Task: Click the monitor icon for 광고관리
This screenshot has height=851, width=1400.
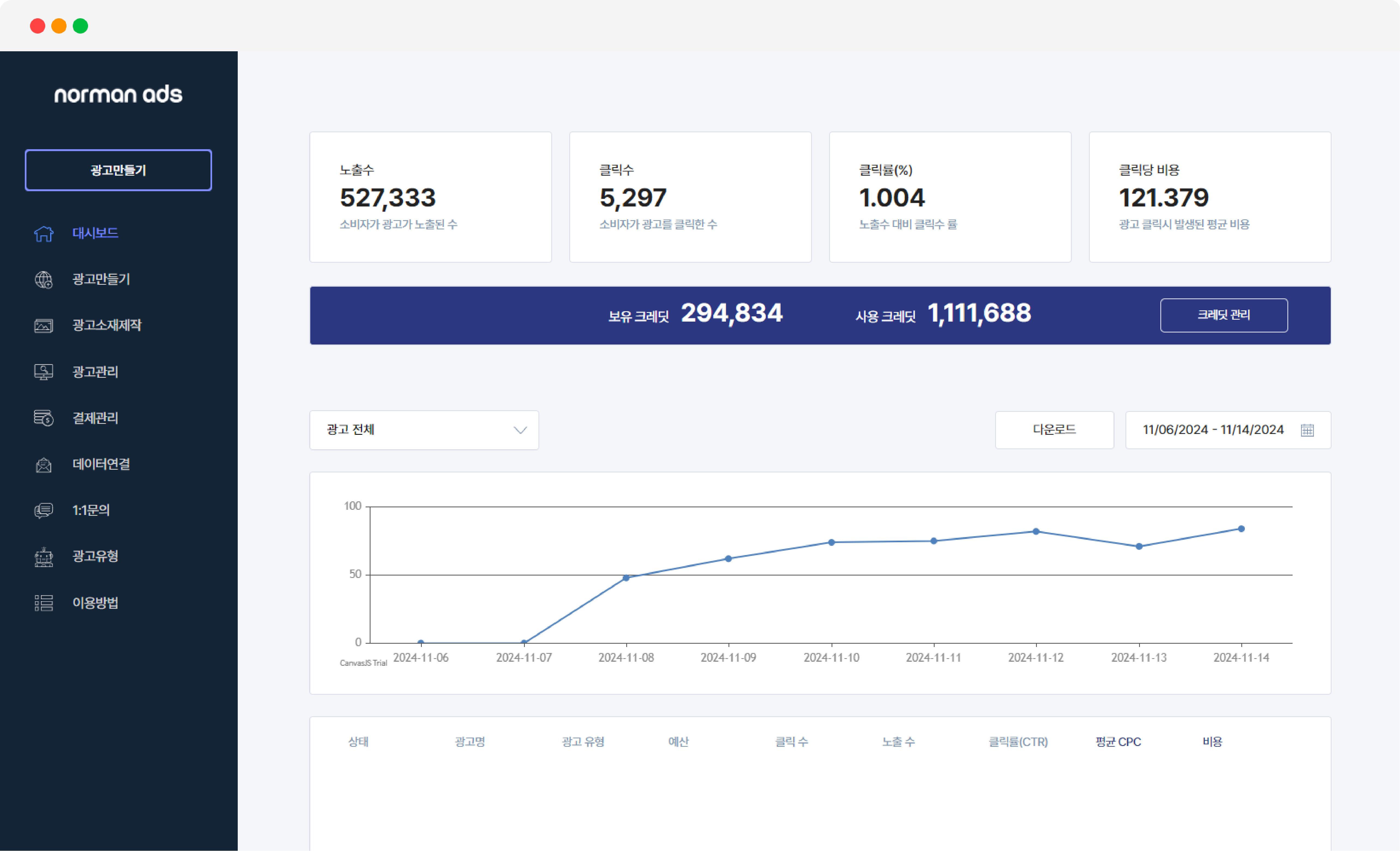Action: [44, 372]
